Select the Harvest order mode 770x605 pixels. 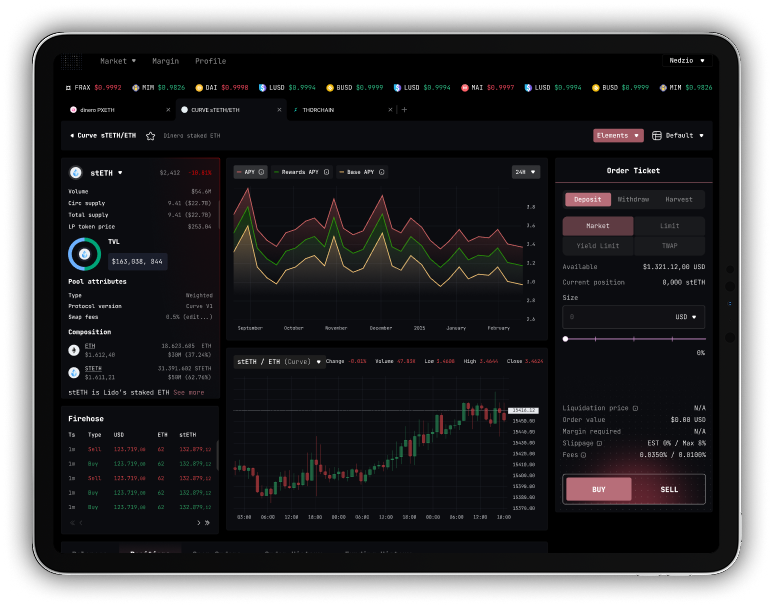coord(679,199)
